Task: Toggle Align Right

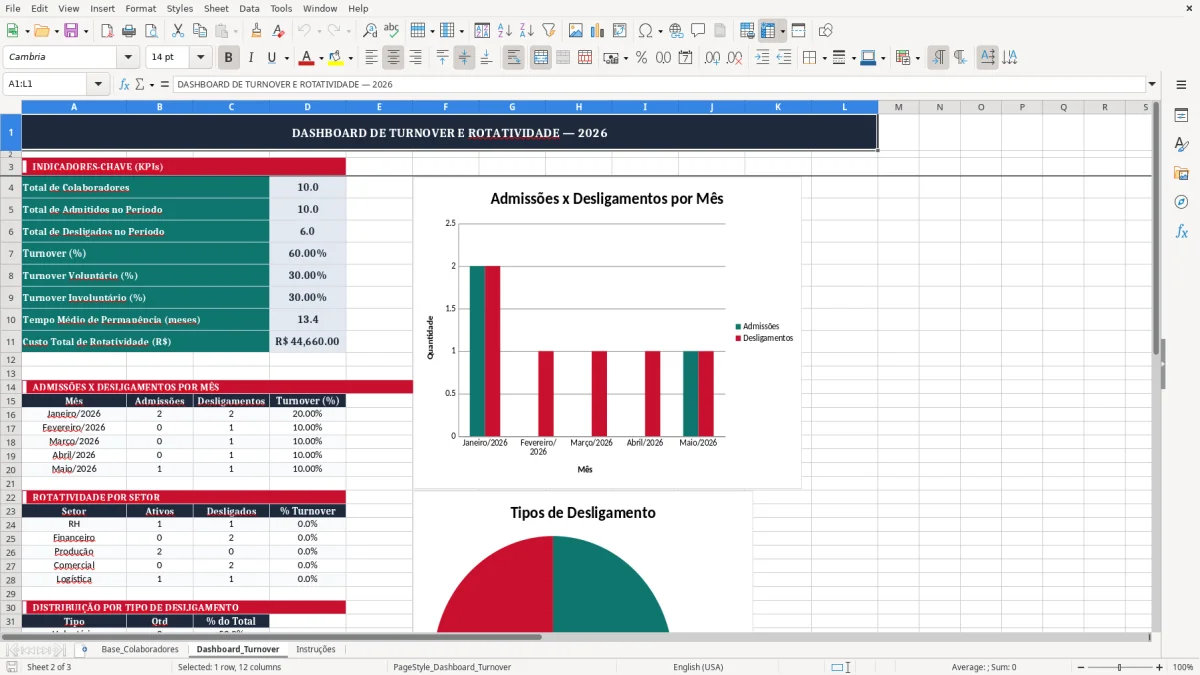Action: click(415, 58)
